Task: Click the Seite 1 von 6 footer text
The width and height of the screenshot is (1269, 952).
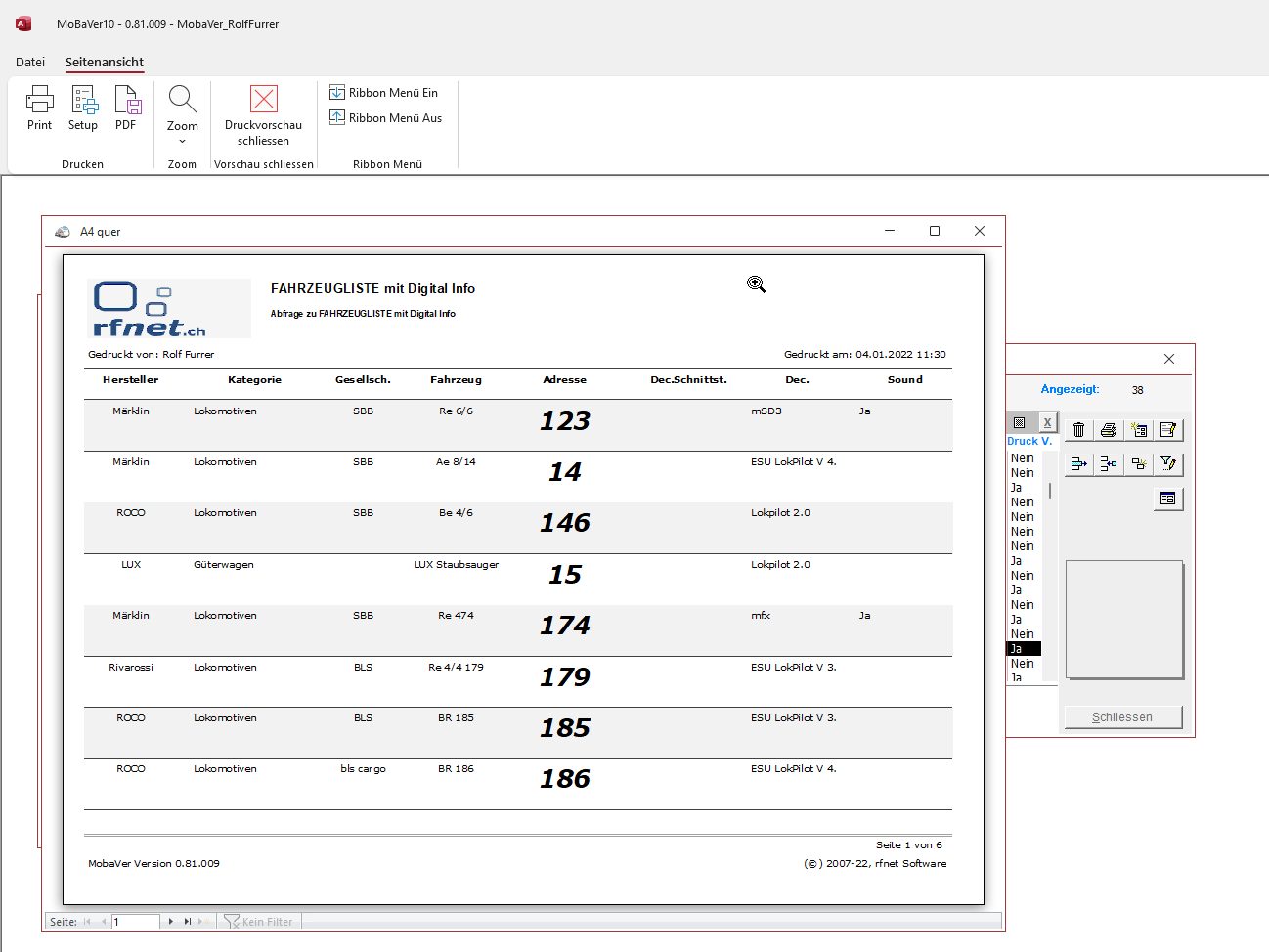Action: click(909, 845)
